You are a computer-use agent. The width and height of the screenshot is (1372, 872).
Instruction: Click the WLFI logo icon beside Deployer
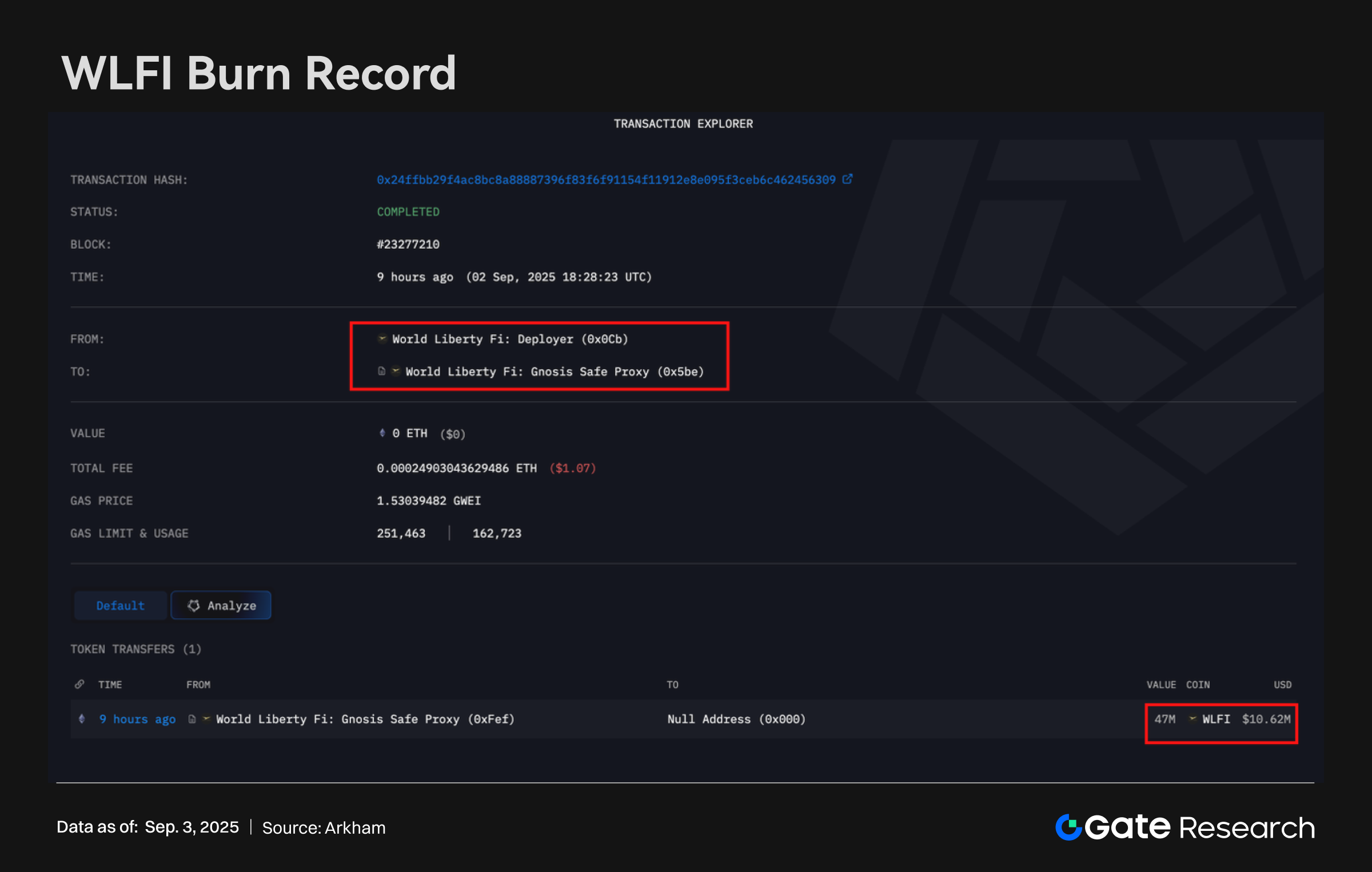pos(382,338)
